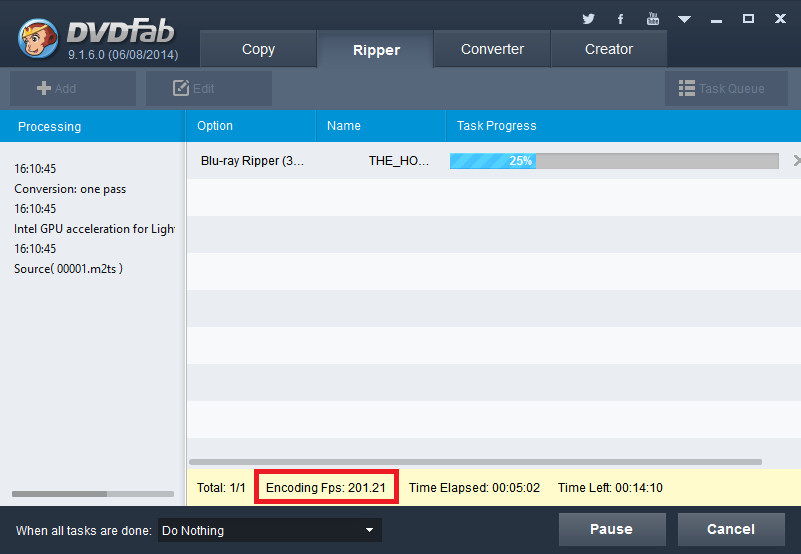Click the task list horizontal scrollbar

coord(475,462)
